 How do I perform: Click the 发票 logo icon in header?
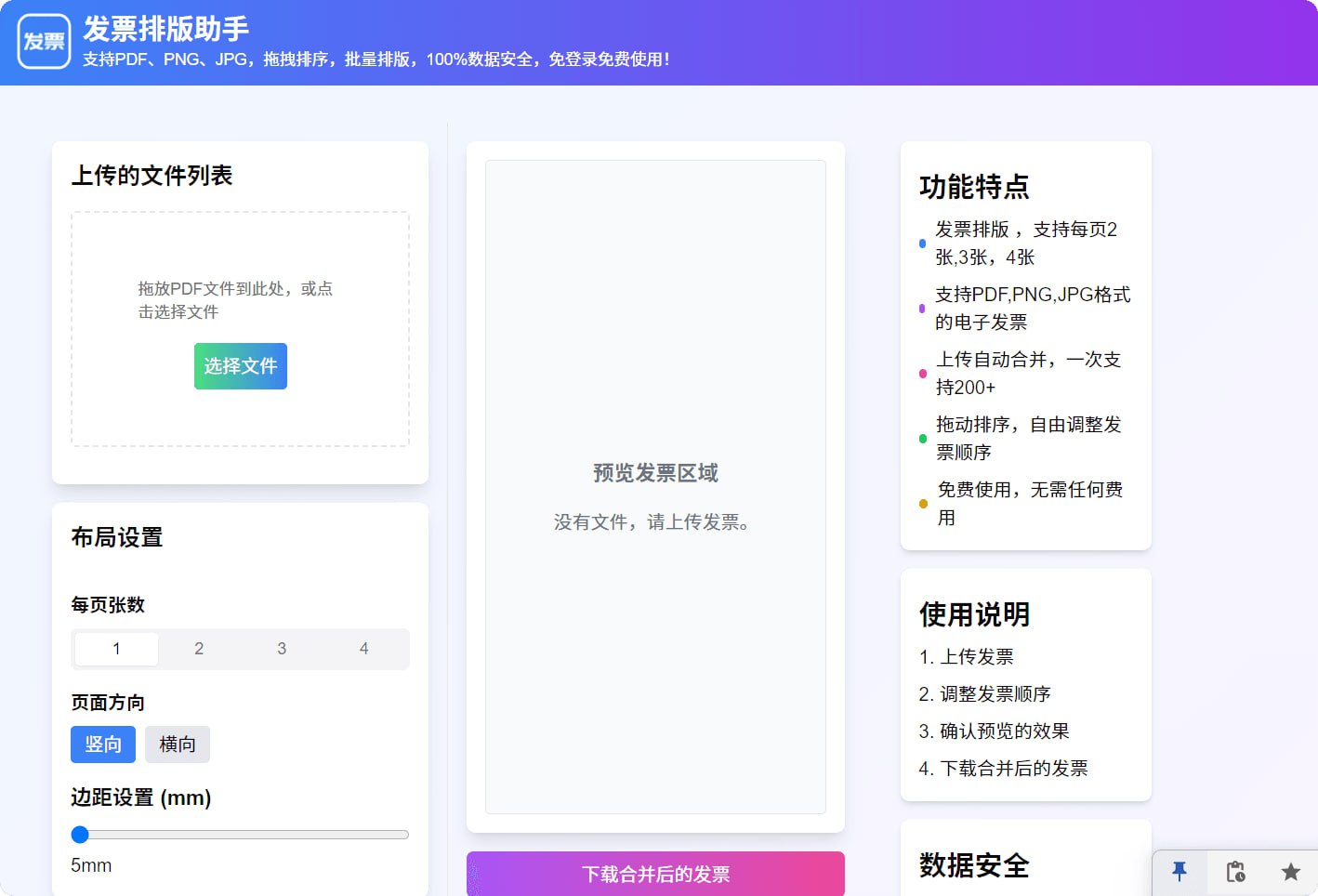point(44,42)
